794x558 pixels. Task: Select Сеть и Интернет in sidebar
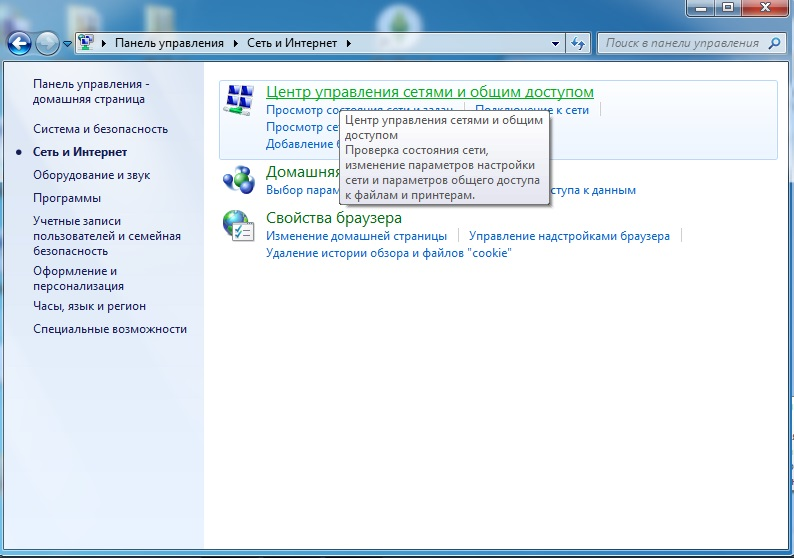(x=80, y=152)
